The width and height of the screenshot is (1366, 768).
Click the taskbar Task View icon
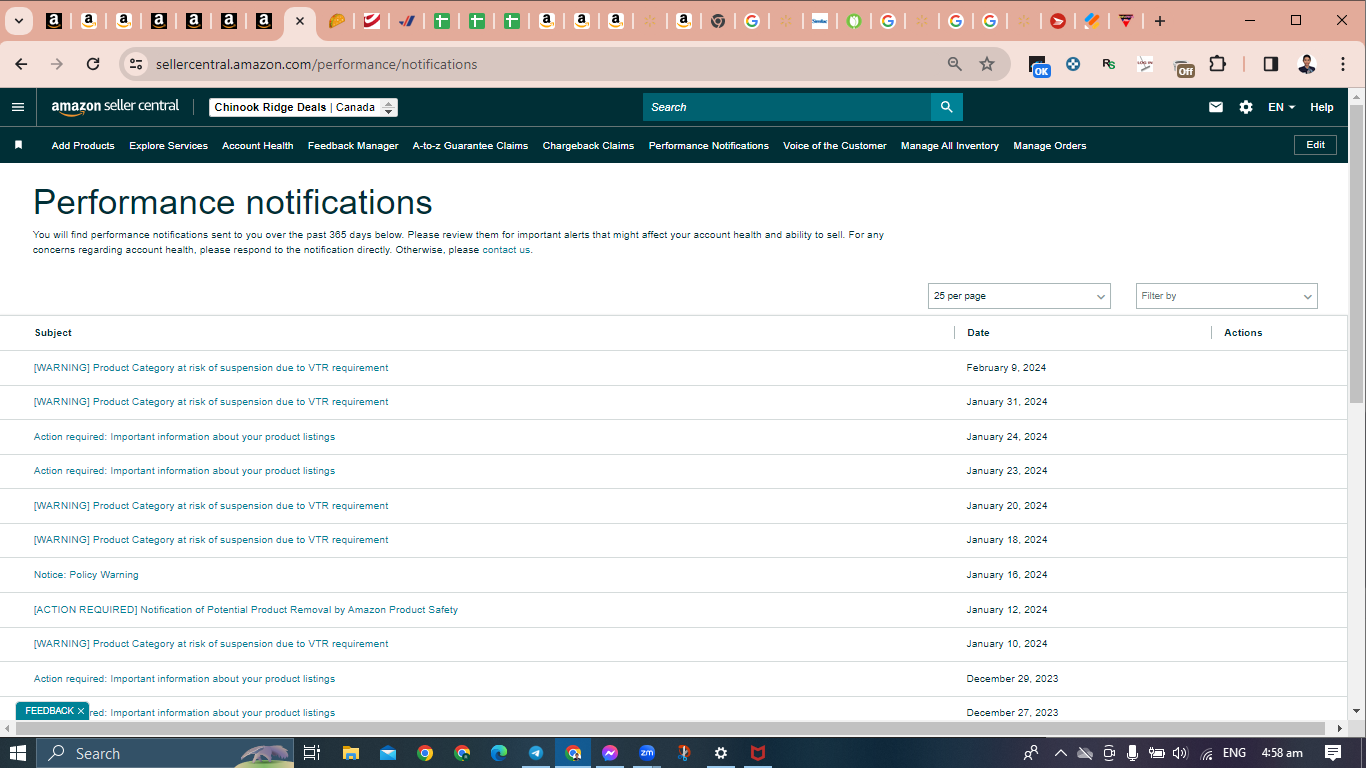click(x=312, y=753)
